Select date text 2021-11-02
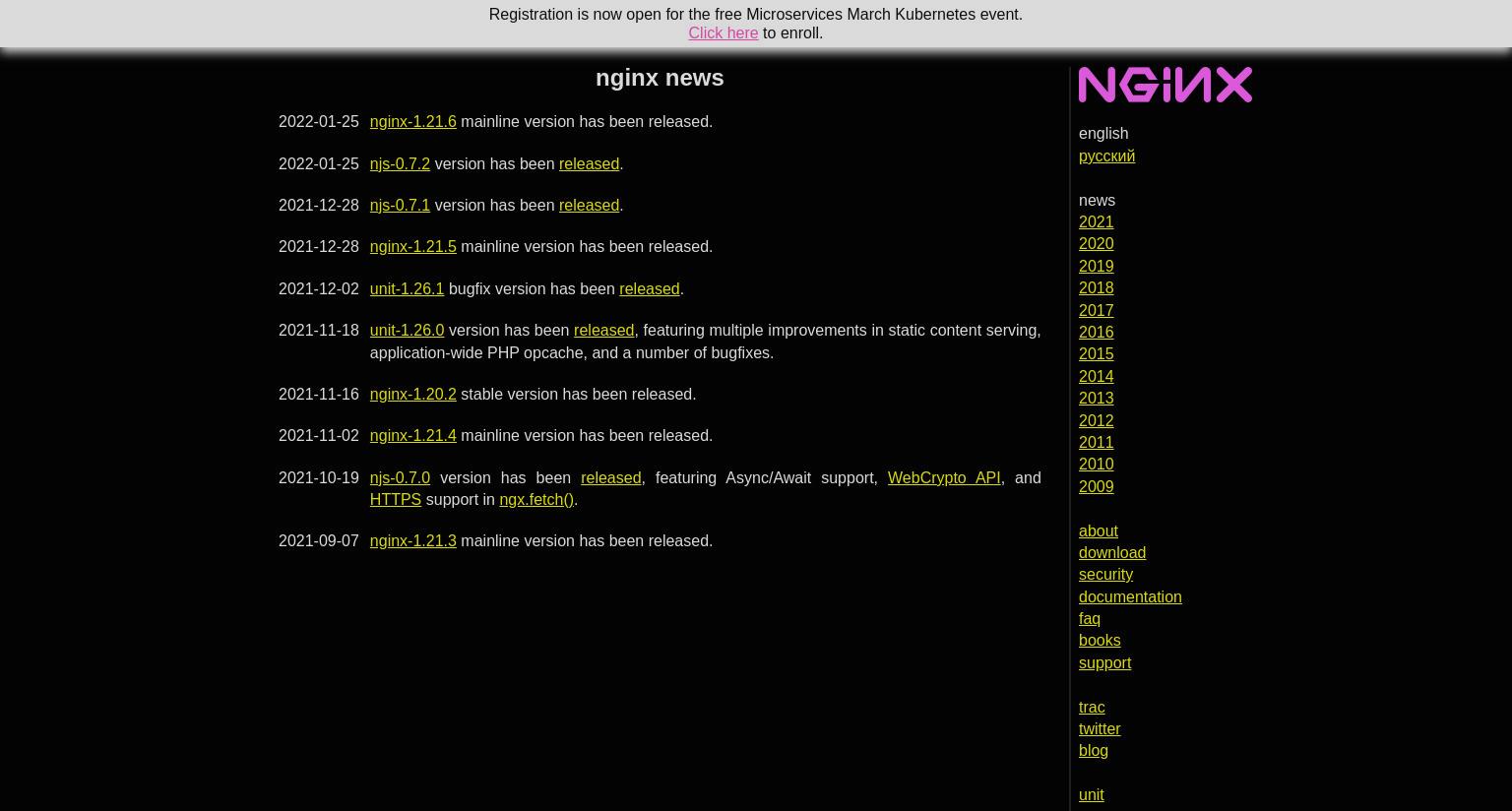Image resolution: width=1512 pixels, height=811 pixels. (x=318, y=435)
